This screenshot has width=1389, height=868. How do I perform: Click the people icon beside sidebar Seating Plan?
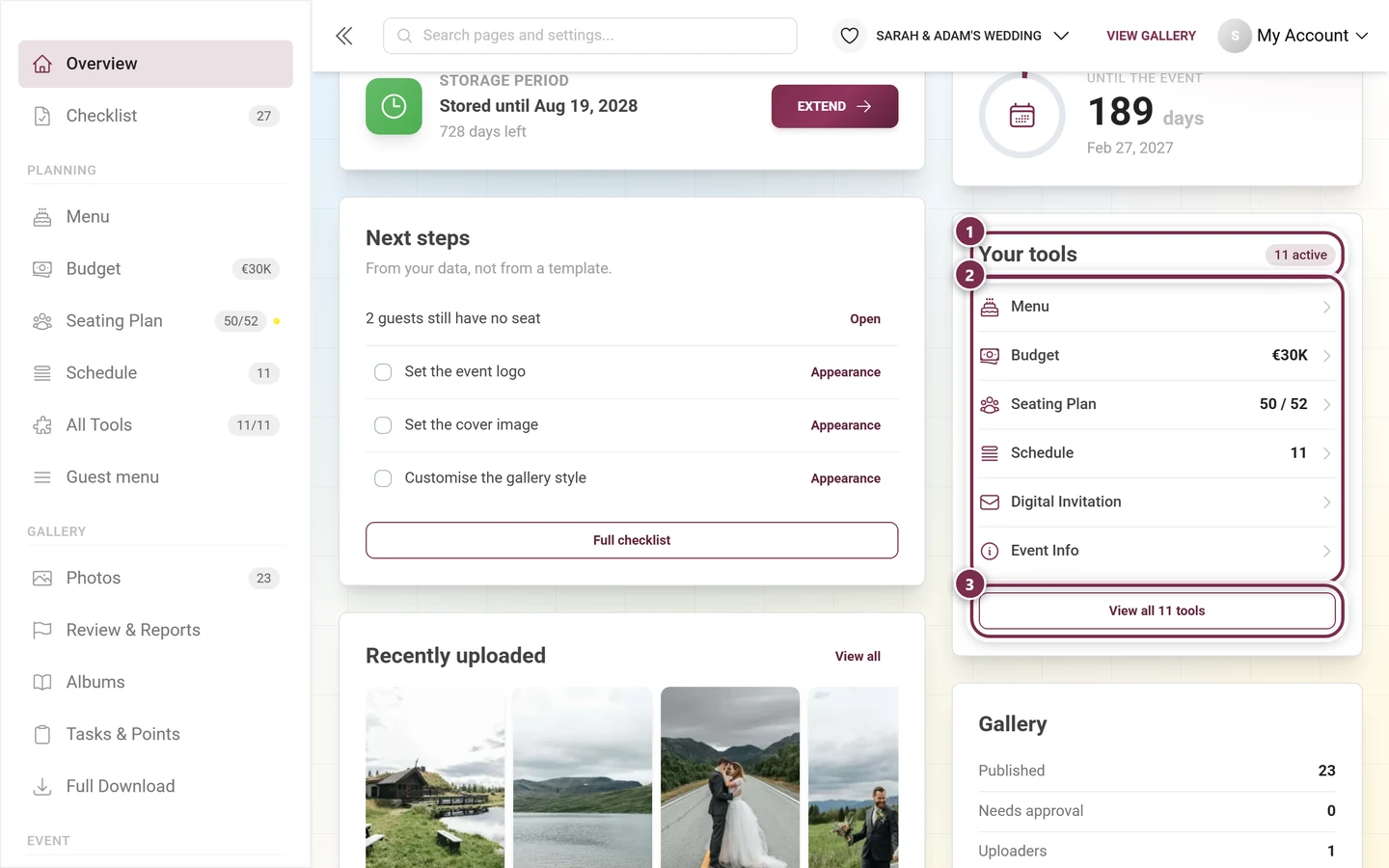[42, 321]
